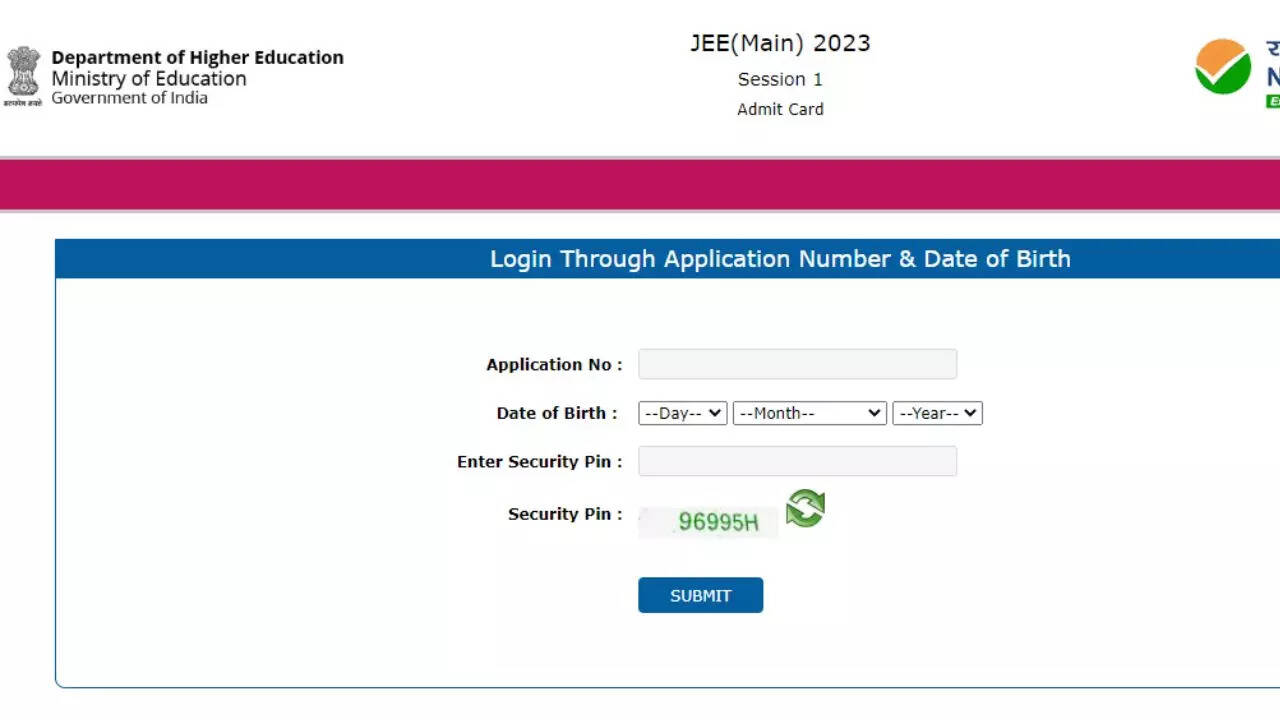Open the Day dropdown
Viewport: 1280px width, 720px height.
682,413
